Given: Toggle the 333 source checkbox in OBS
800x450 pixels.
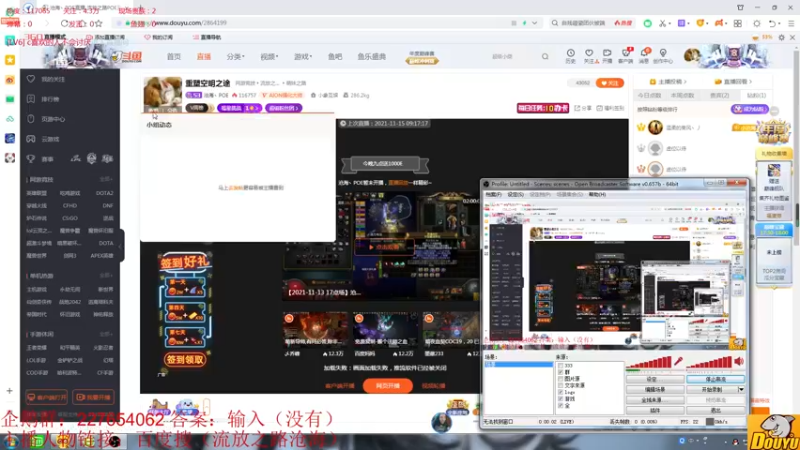Looking at the screenshot, I should [560, 366].
